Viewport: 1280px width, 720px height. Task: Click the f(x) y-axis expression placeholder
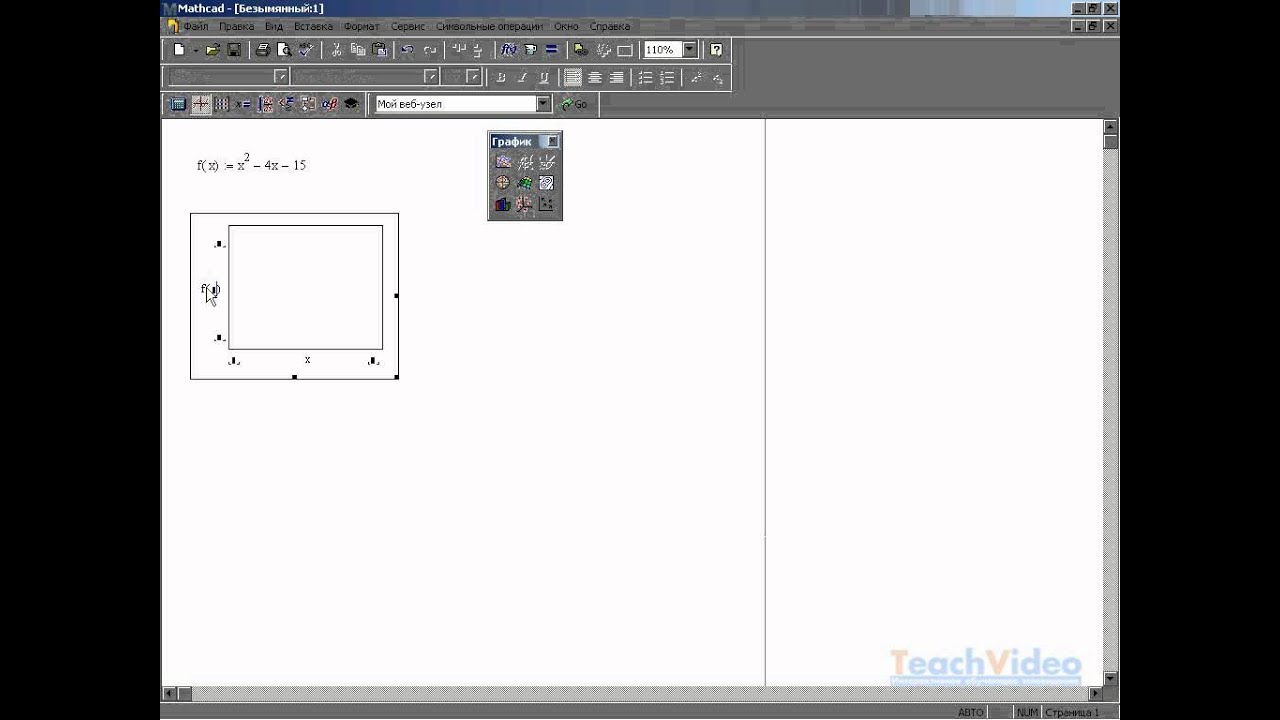click(210, 290)
